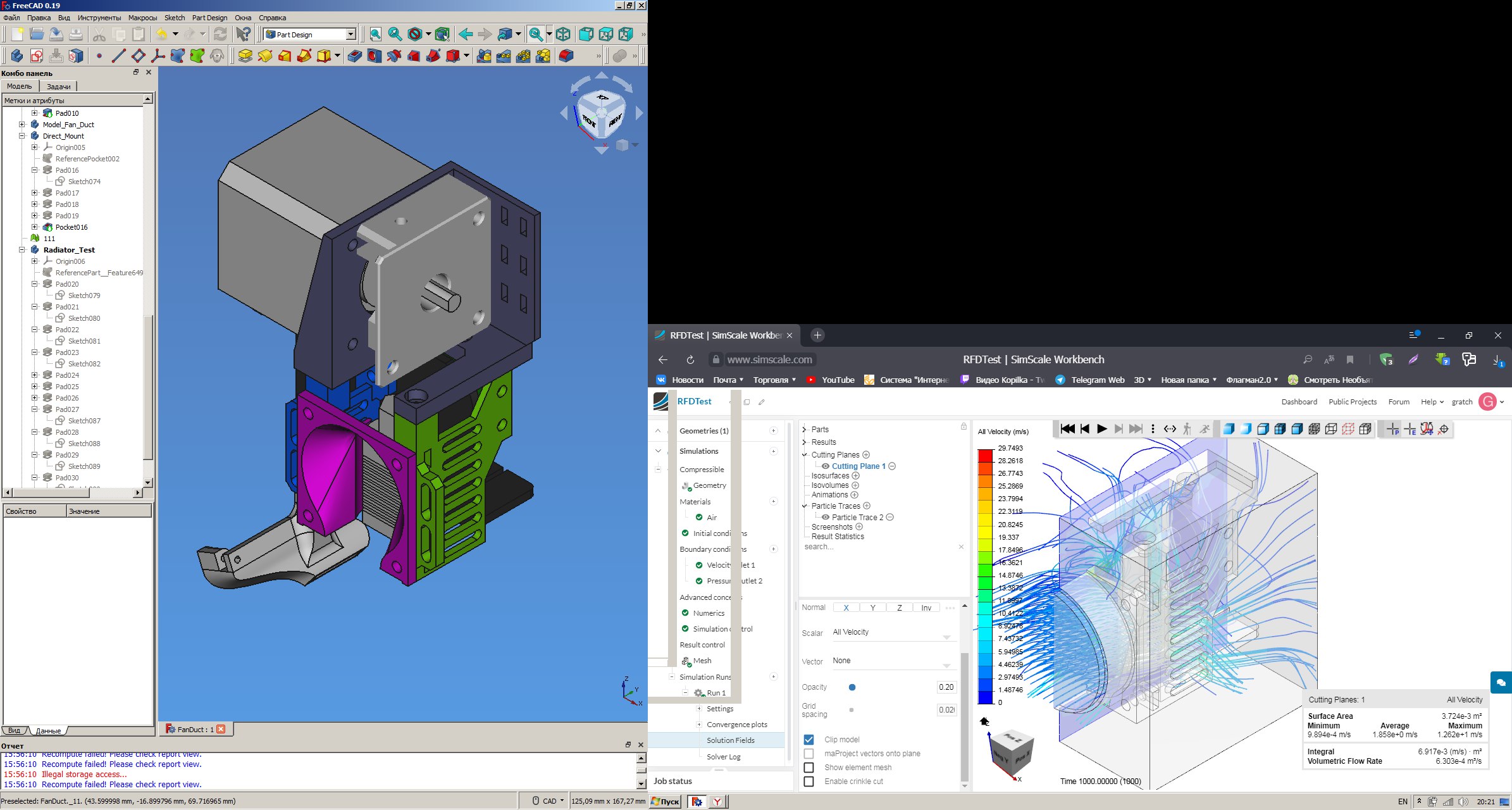The image size is (1512, 810).
Task: Create a new sketch in FreeCAD
Action: pyautogui.click(x=37, y=56)
